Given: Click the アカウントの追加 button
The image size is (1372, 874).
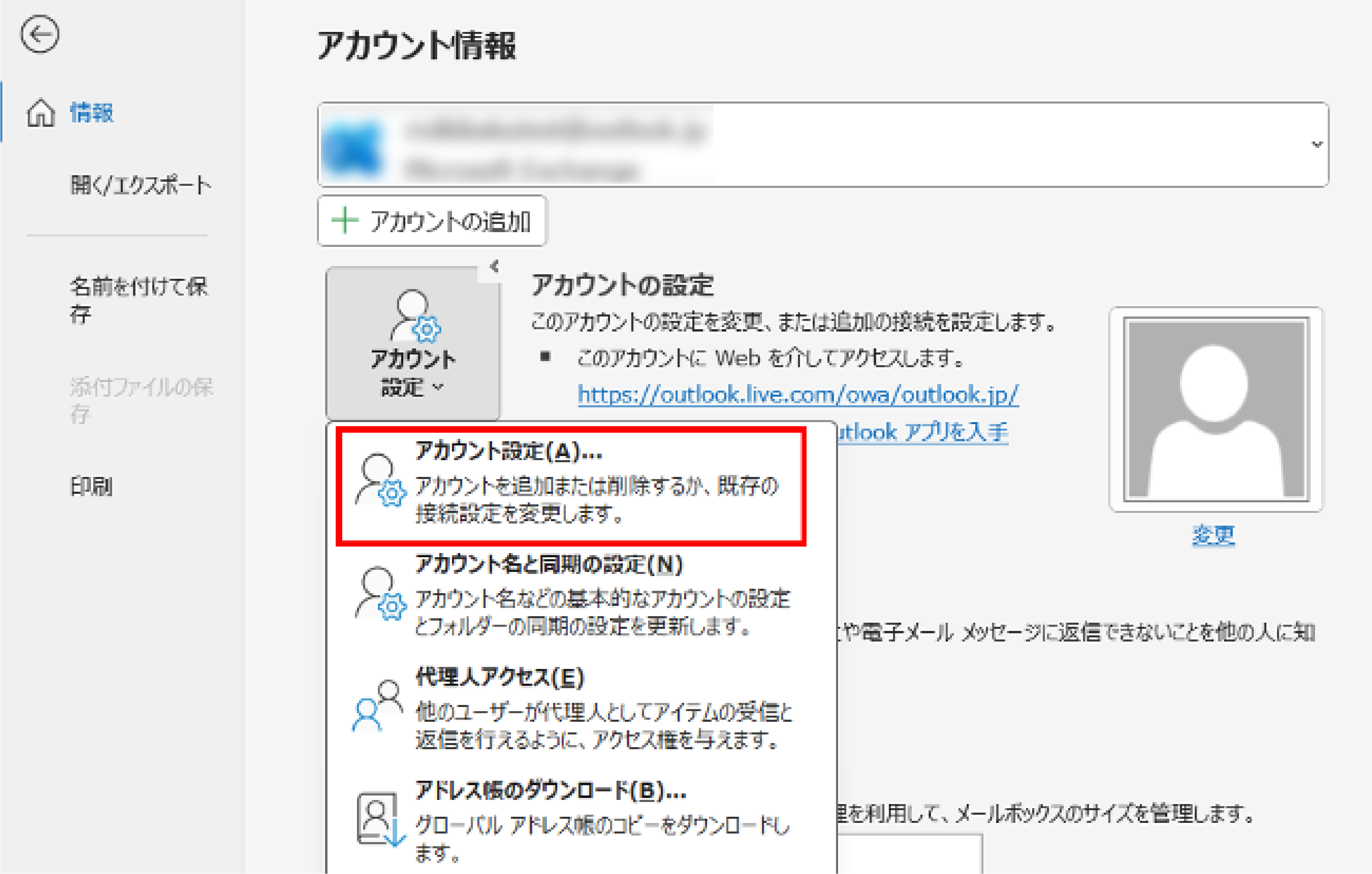Looking at the screenshot, I should (432, 221).
